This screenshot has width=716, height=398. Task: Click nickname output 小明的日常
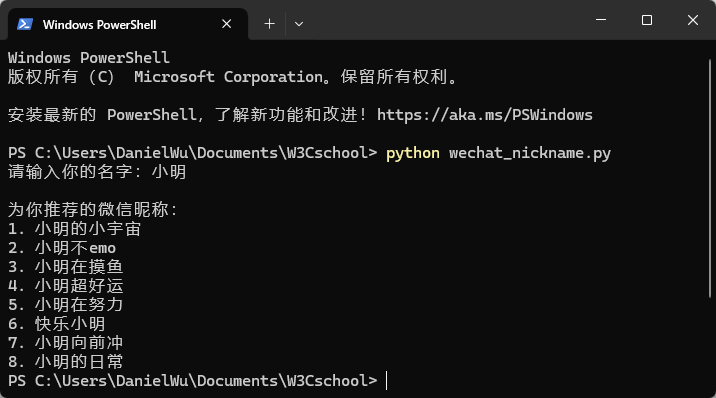pyautogui.click(x=79, y=361)
